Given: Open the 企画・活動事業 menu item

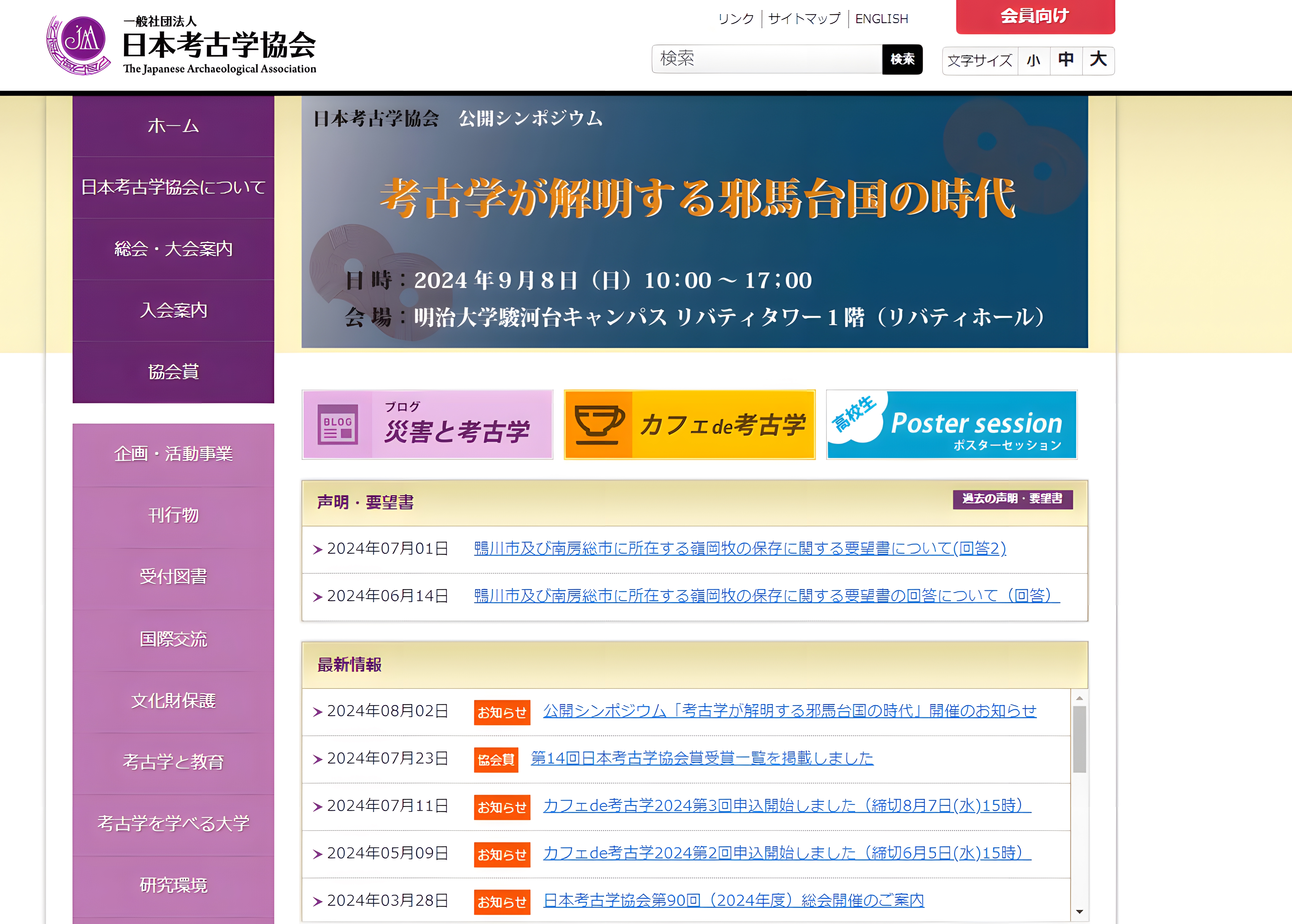Looking at the screenshot, I should pos(173,454).
